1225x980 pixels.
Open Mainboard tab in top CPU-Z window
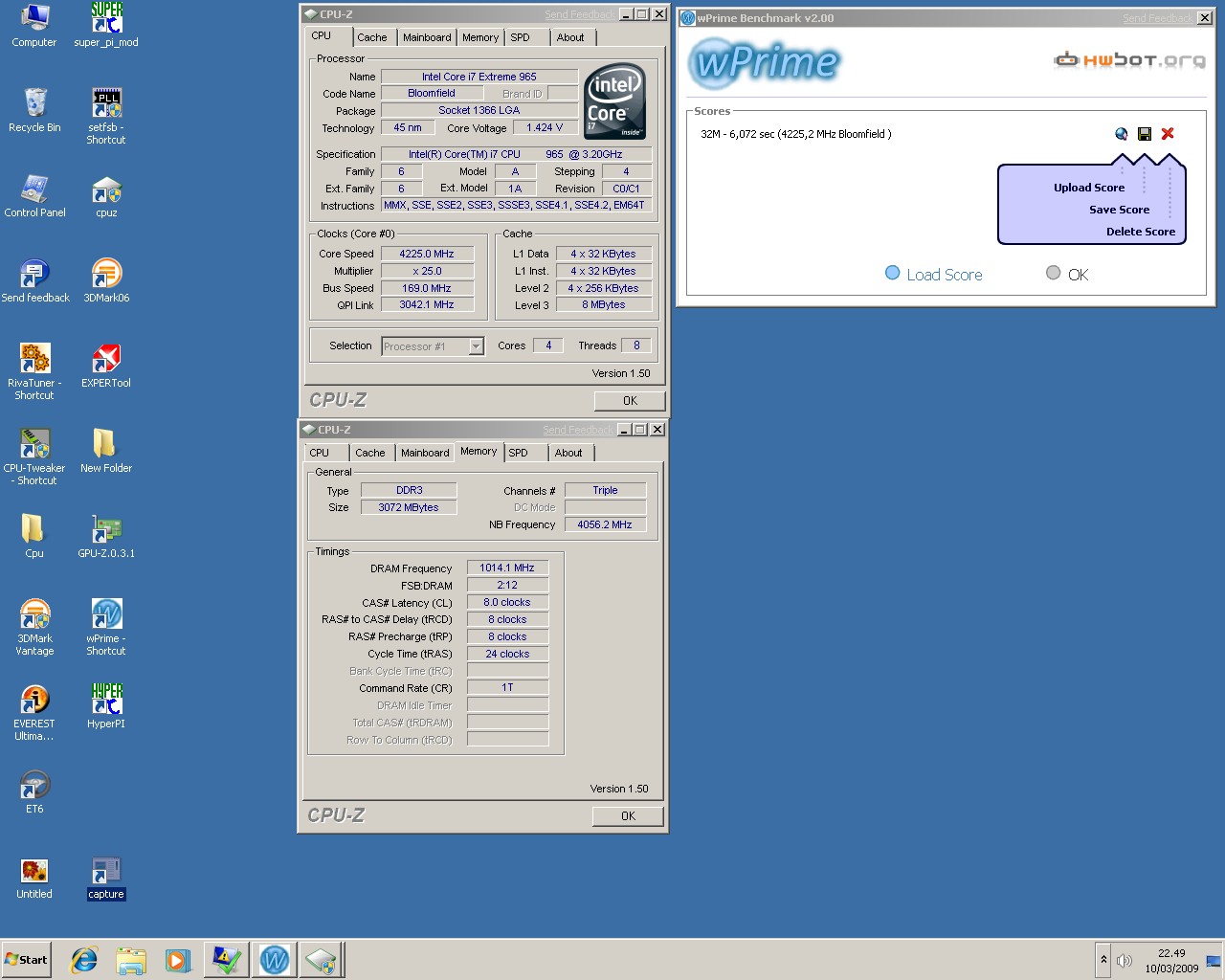pyautogui.click(x=427, y=37)
